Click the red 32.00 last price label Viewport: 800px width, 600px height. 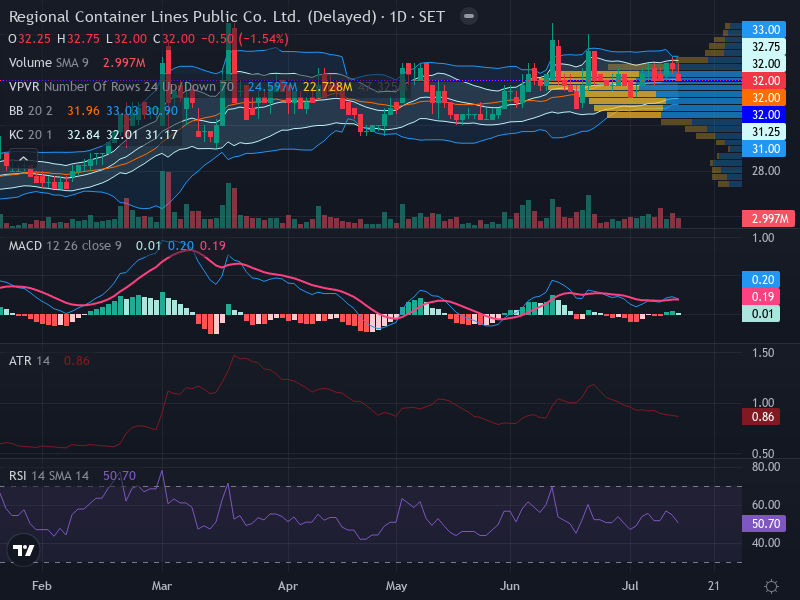click(764, 81)
